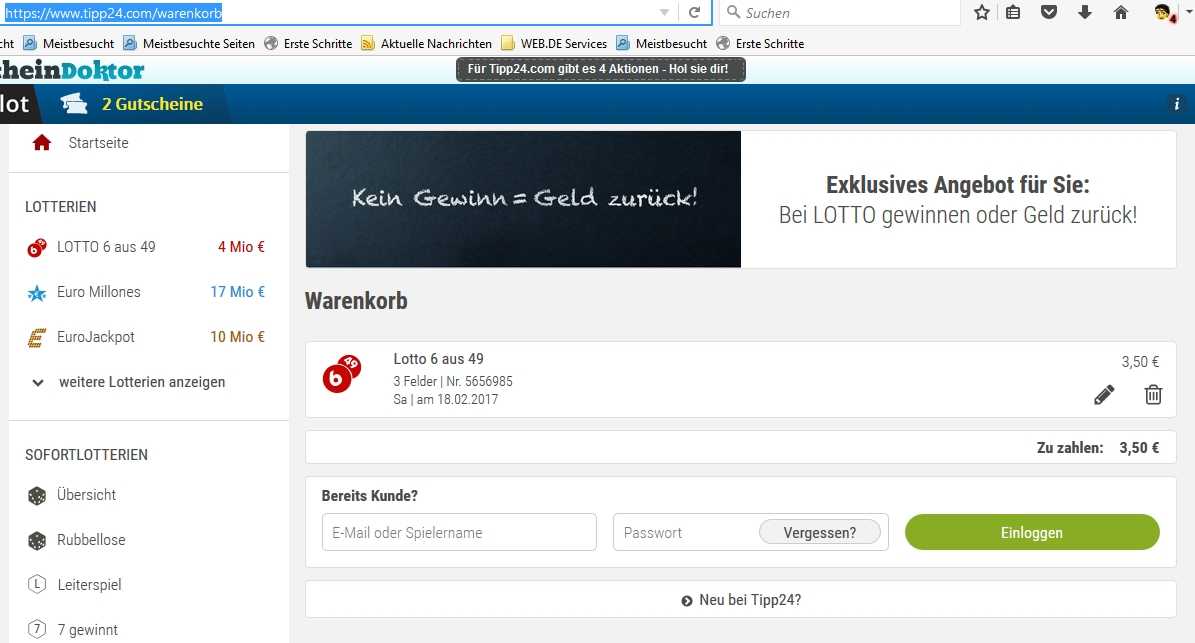Open Sofortlotterien Übersicht
The height and width of the screenshot is (643, 1195).
coord(87,494)
